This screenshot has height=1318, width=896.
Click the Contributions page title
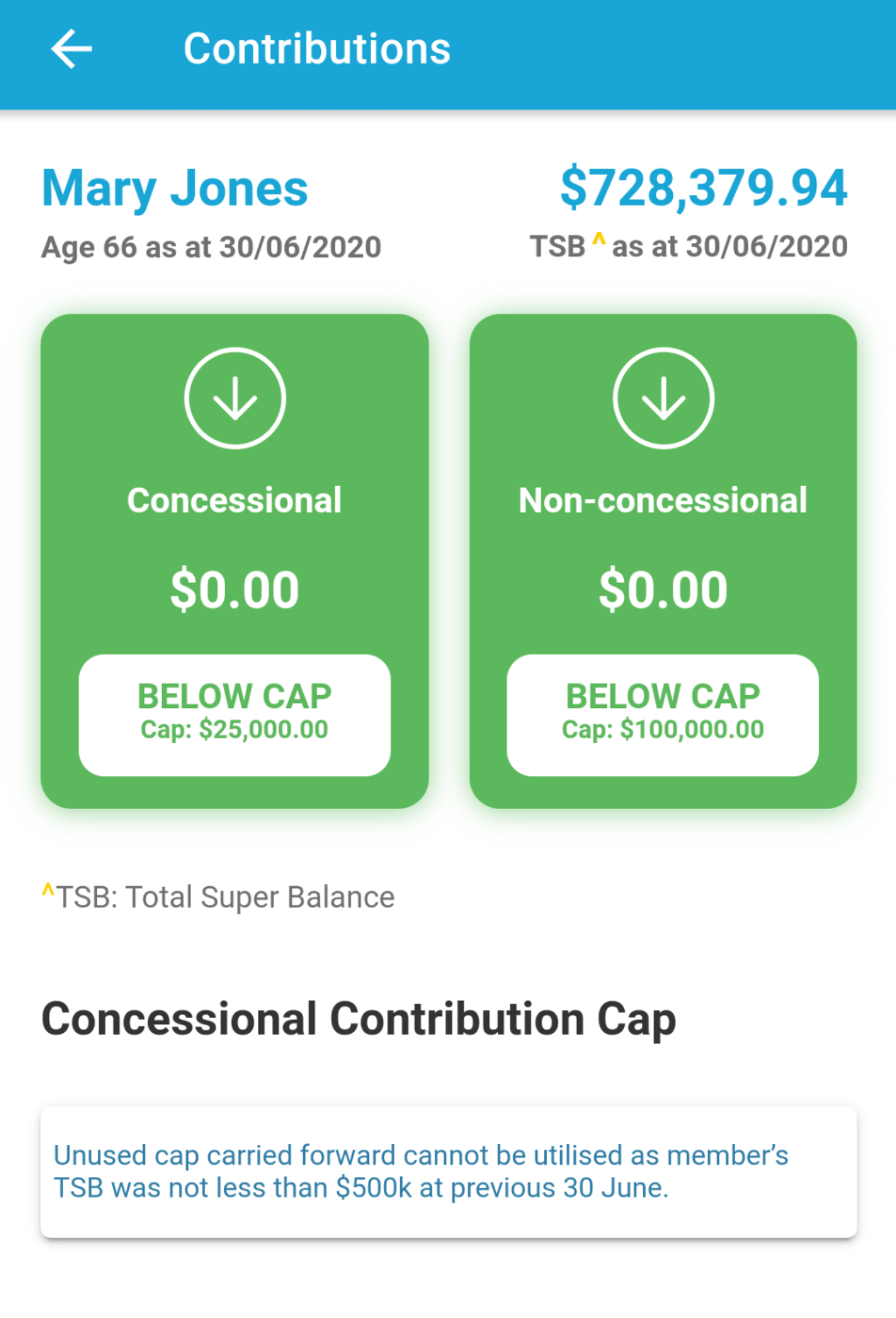click(x=317, y=49)
